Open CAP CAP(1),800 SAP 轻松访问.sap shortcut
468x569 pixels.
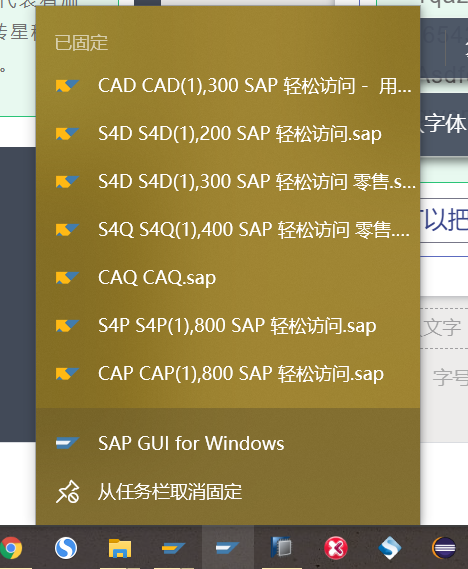228,373
